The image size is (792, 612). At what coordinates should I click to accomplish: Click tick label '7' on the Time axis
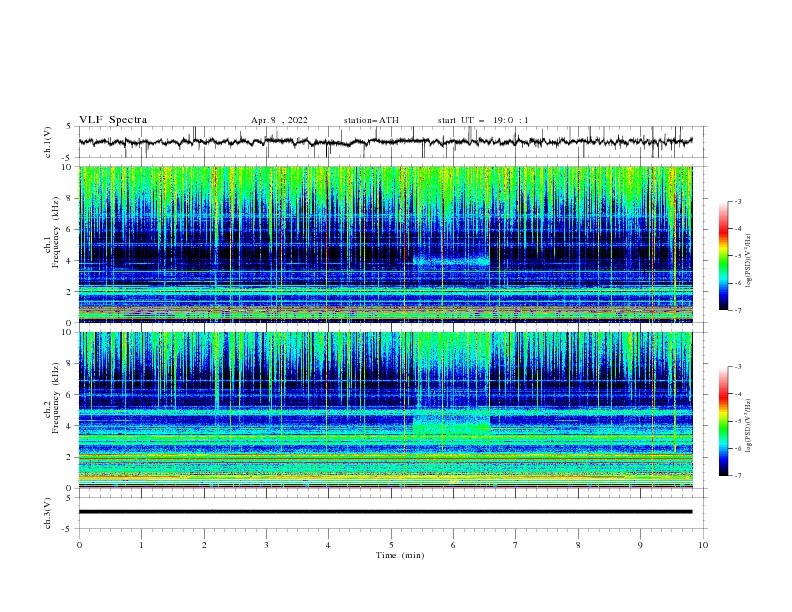(516, 545)
